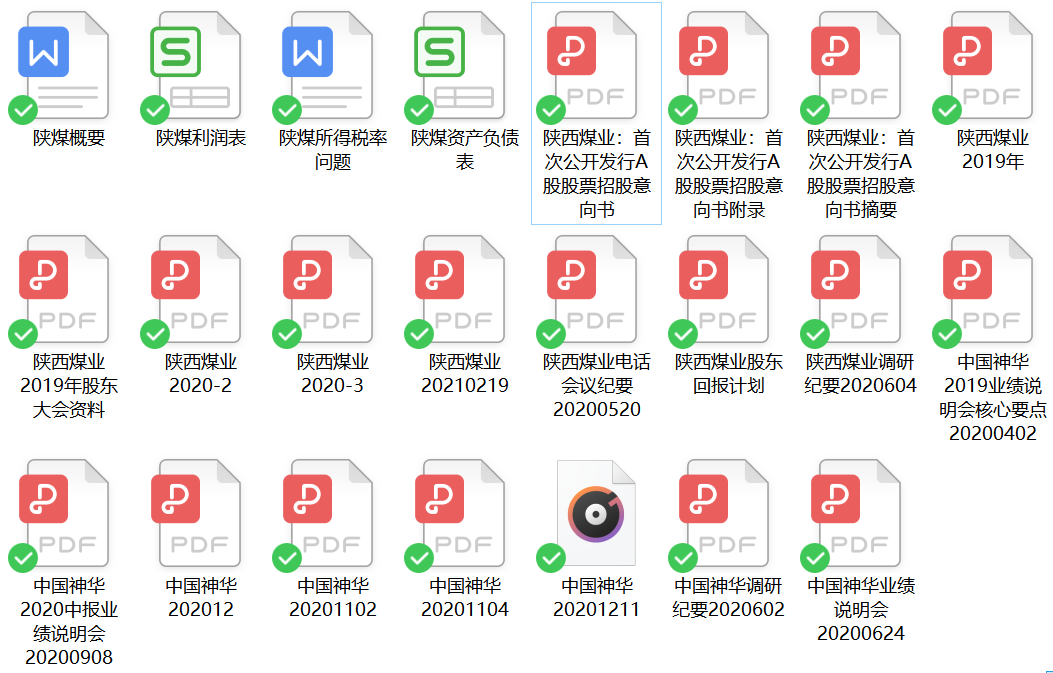Select the 陕煤利润表 spreadsheet icon
This screenshot has width=1053, height=673.
click(x=195, y=66)
